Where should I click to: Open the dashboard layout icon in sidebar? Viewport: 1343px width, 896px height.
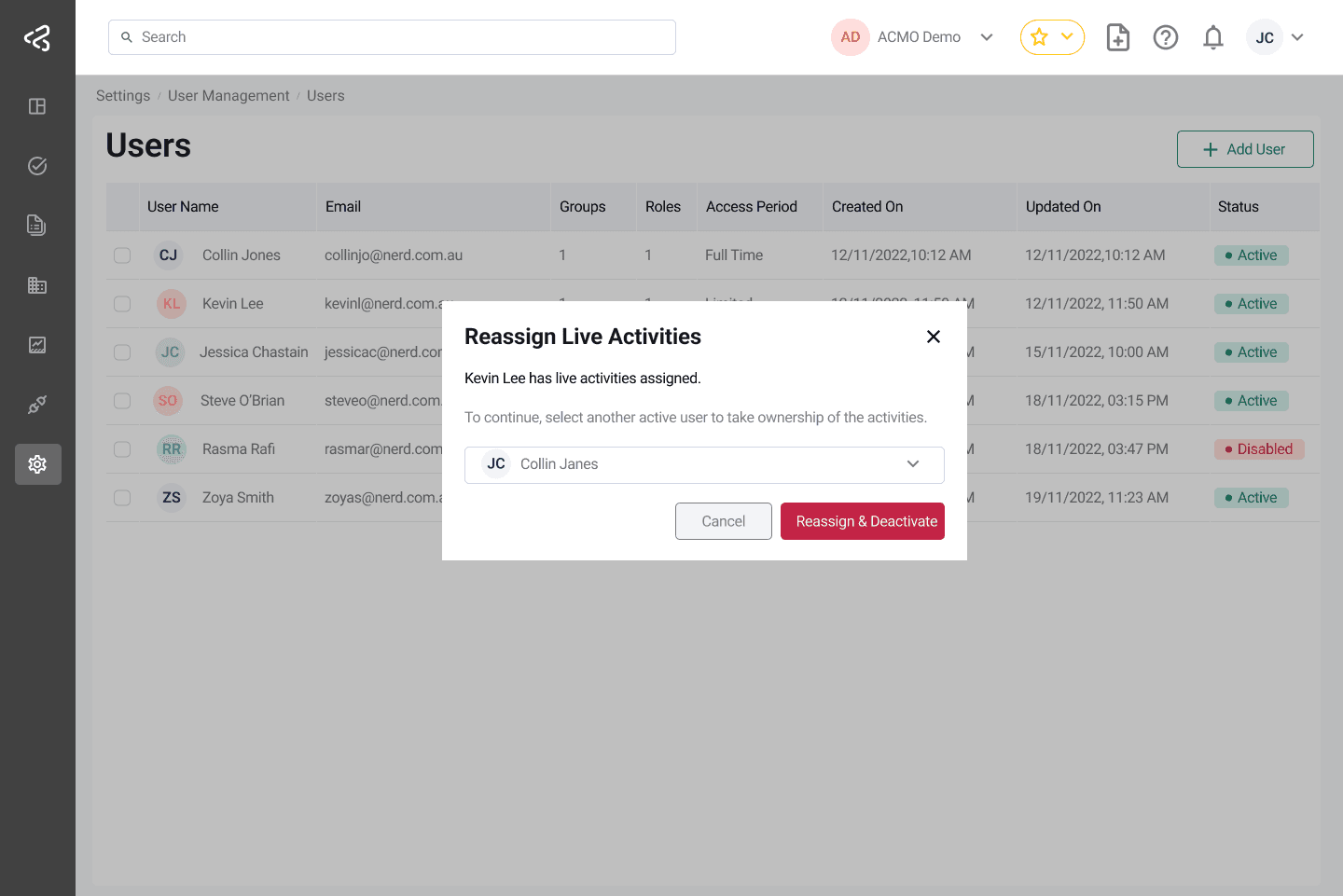pyautogui.click(x=37, y=106)
